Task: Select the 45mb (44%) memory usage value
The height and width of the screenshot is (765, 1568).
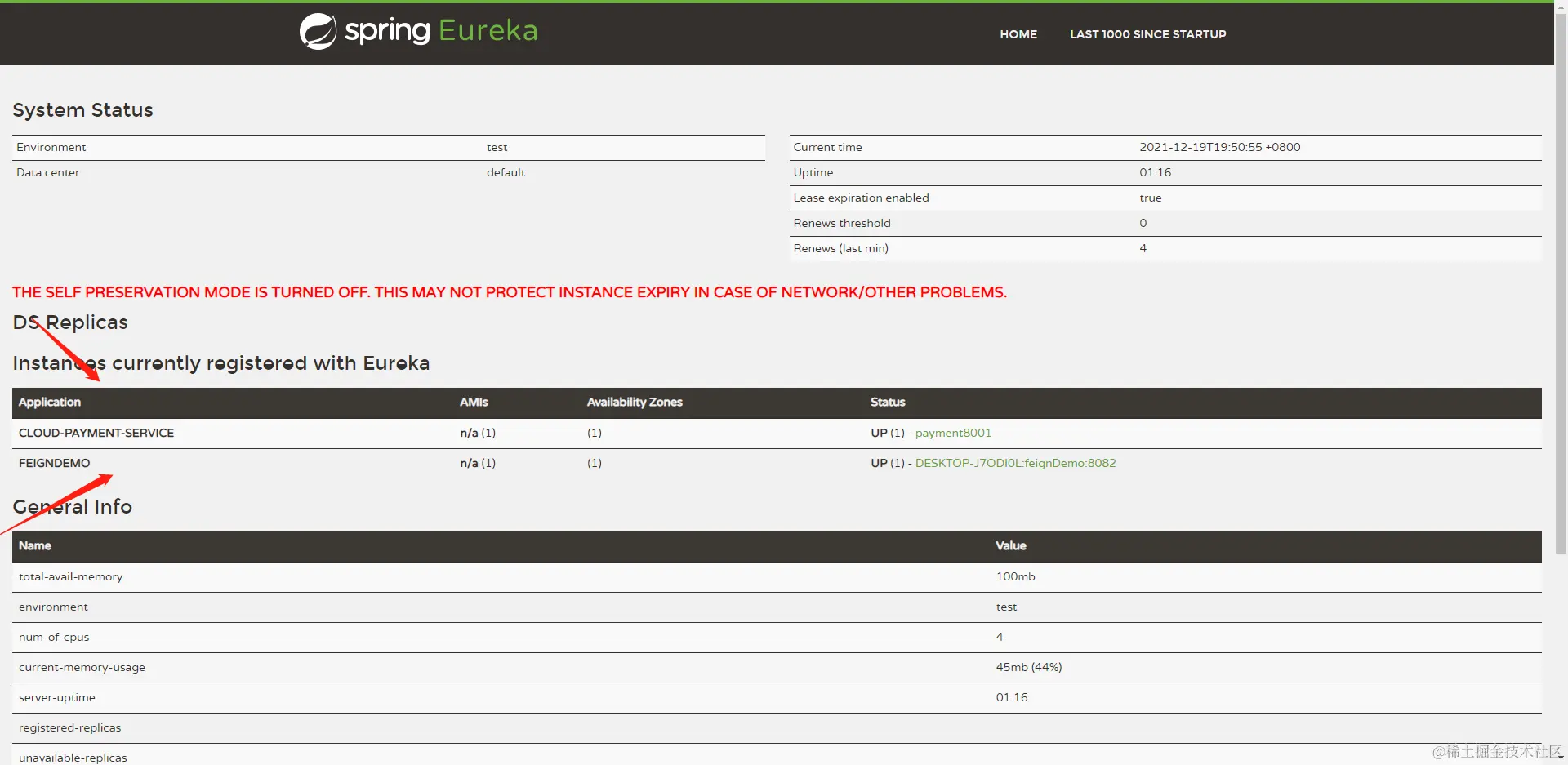Action: click(1029, 667)
